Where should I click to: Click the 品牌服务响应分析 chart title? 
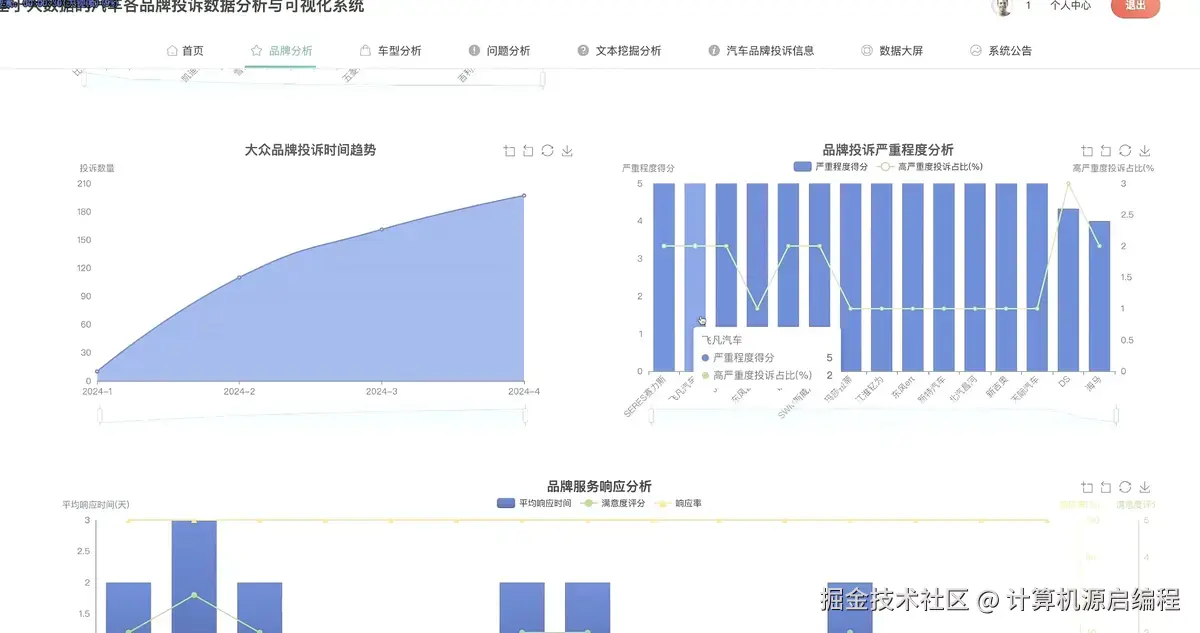(x=599, y=486)
